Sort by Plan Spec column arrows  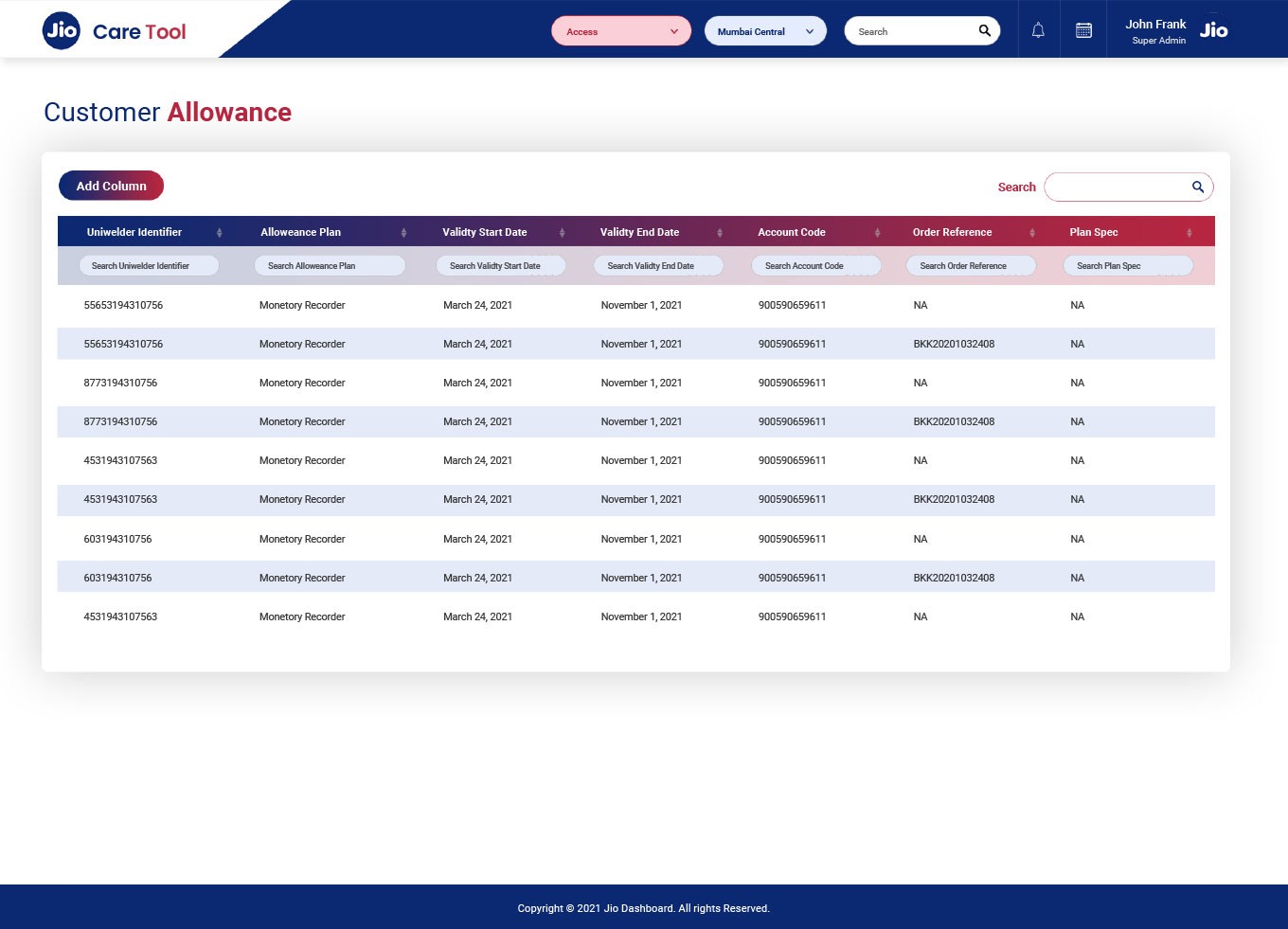pos(1189,232)
